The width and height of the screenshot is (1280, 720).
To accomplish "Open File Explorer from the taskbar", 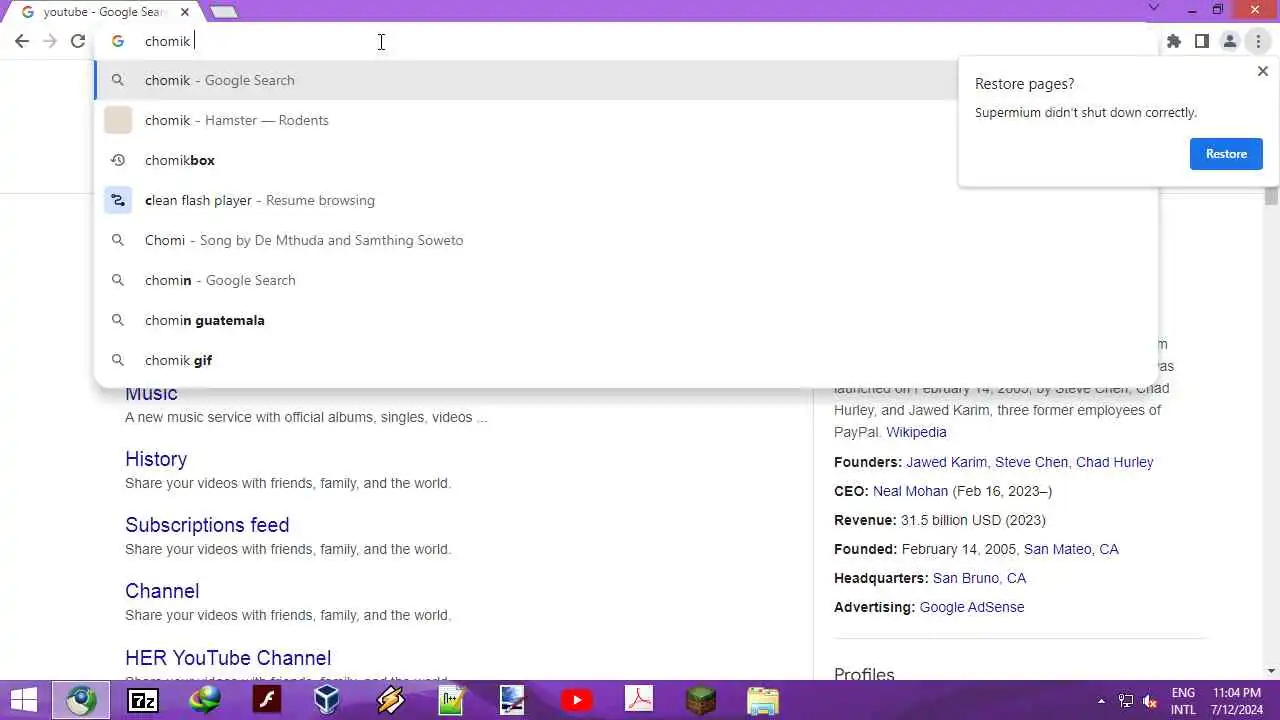I will tap(762, 700).
